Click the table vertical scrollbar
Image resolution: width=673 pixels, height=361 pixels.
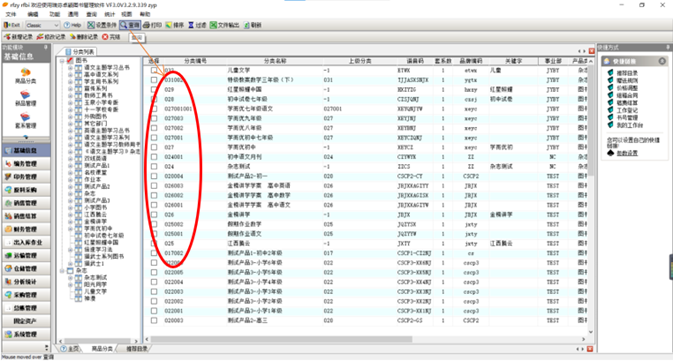(591, 121)
